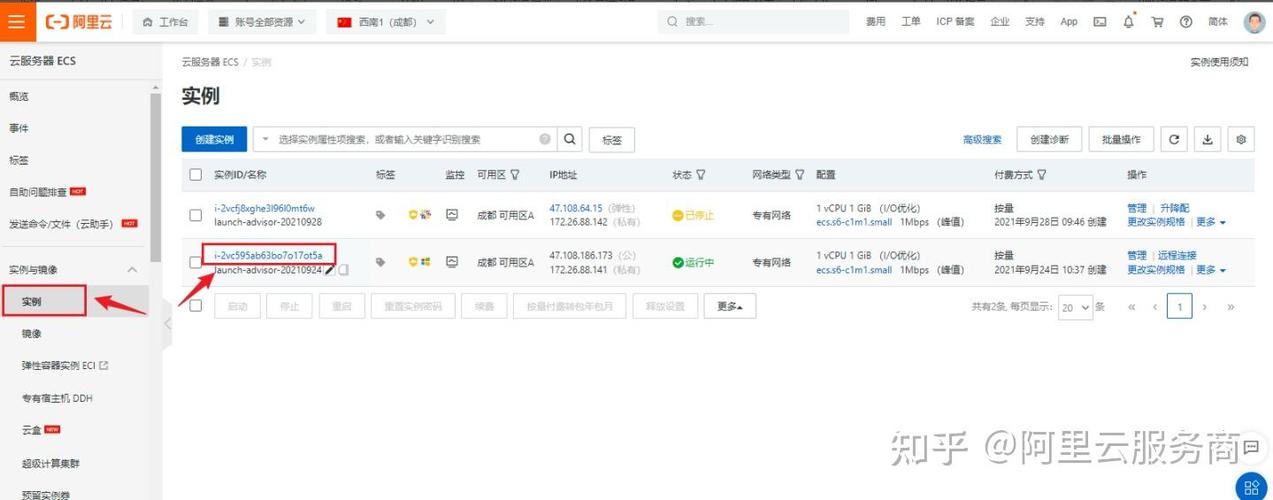Click in the top global search box
Screen dimensions: 1273x500
(753, 22)
